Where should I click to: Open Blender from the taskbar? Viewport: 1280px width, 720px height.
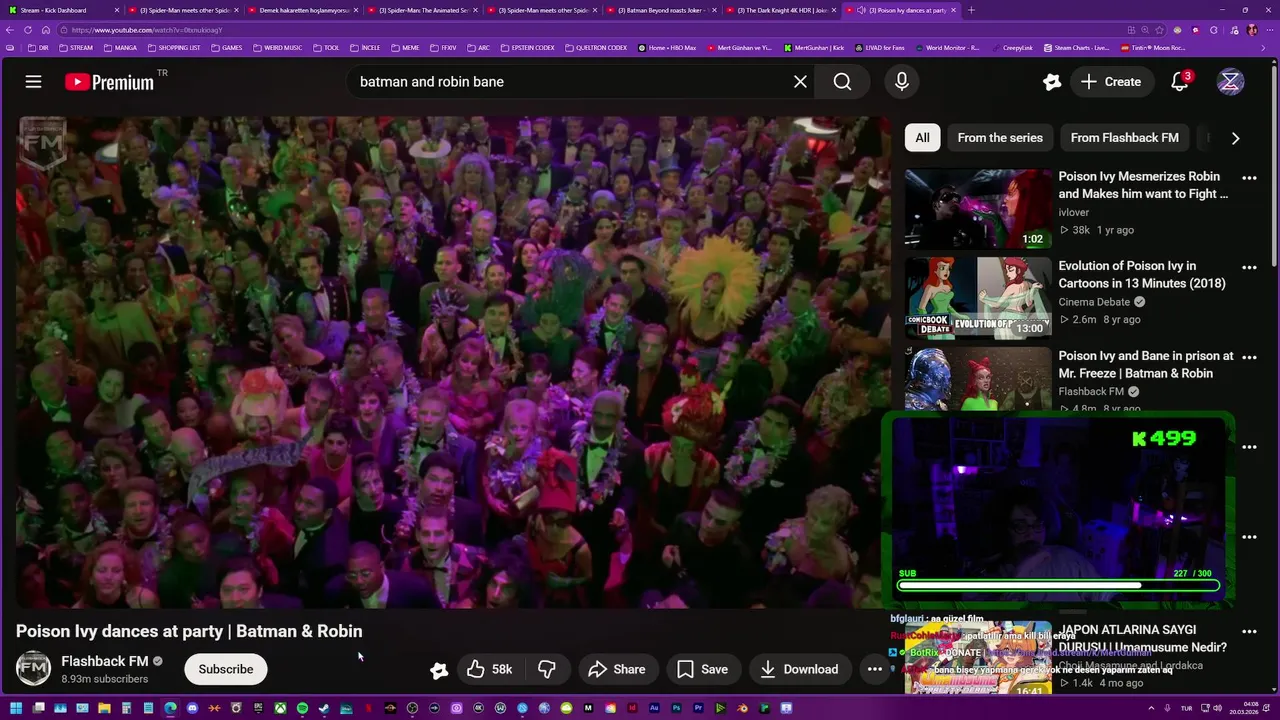(x=742, y=709)
